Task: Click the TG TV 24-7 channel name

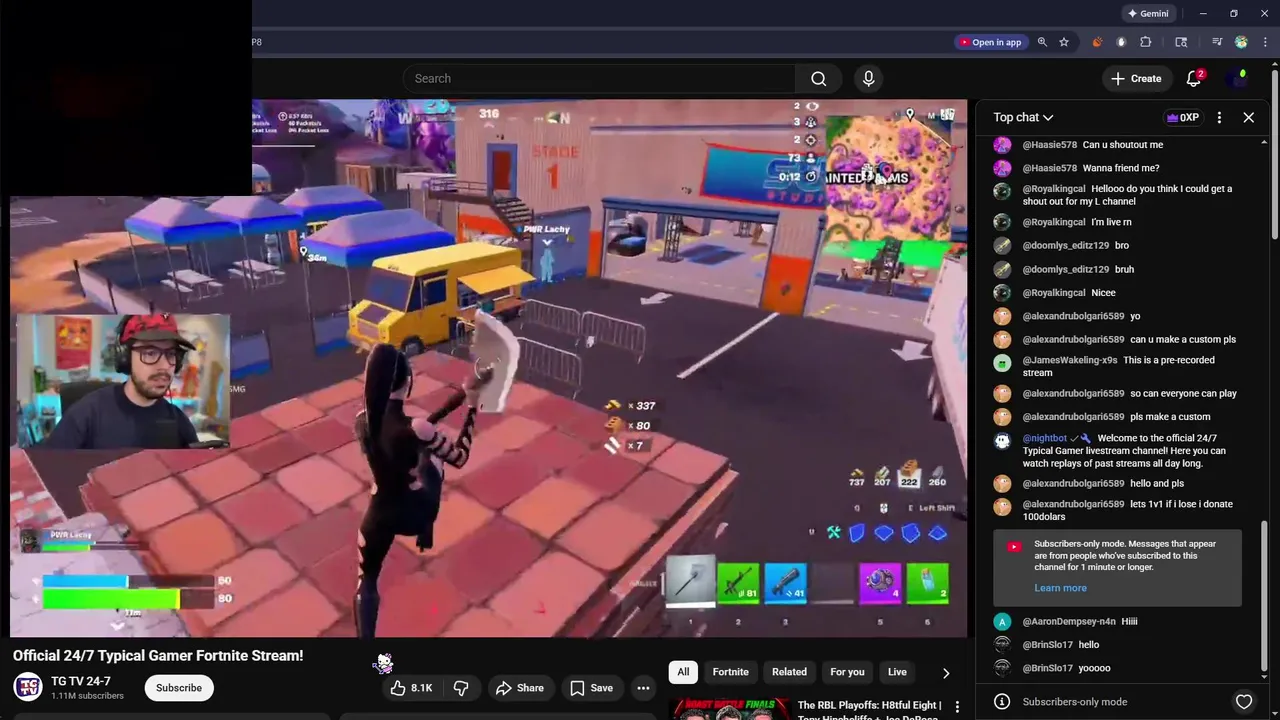Action: 81,681
